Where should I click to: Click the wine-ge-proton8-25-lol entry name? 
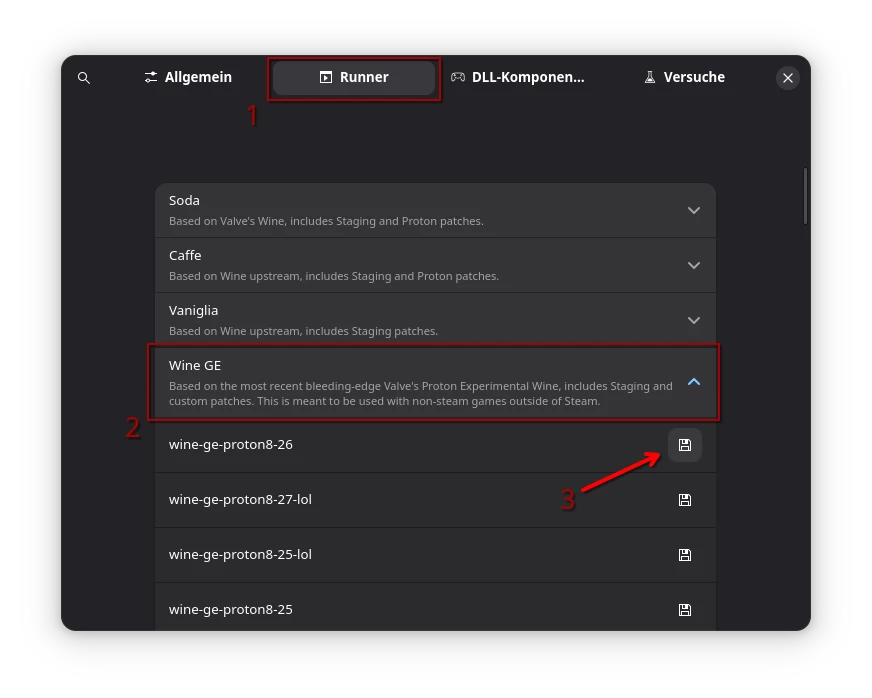[240, 555]
